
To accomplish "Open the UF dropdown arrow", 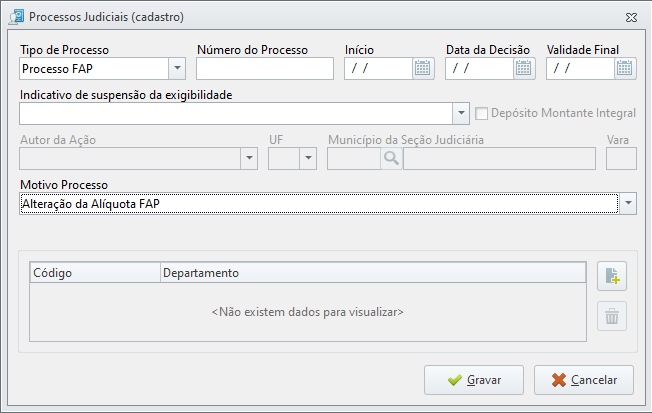I will click(x=308, y=158).
